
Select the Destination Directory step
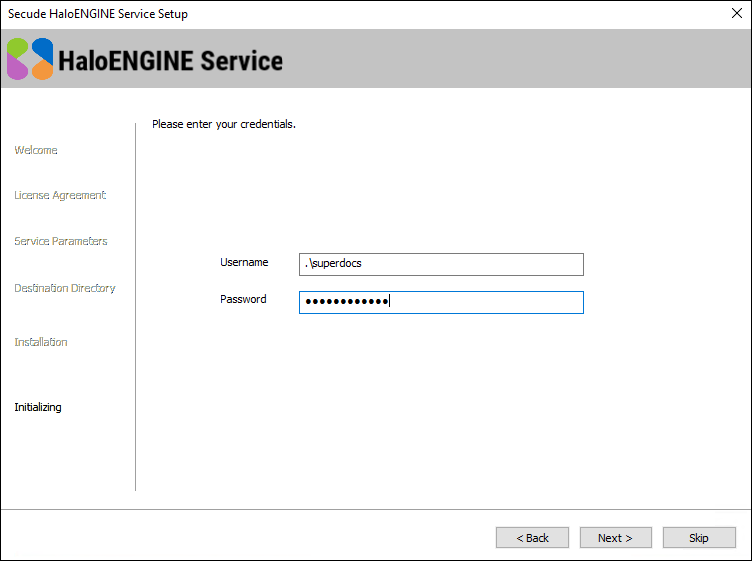[65, 288]
